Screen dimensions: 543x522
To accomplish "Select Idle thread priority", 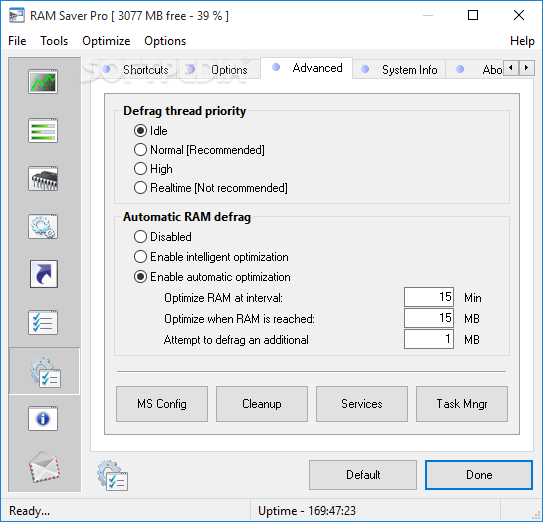I will 151,131.
